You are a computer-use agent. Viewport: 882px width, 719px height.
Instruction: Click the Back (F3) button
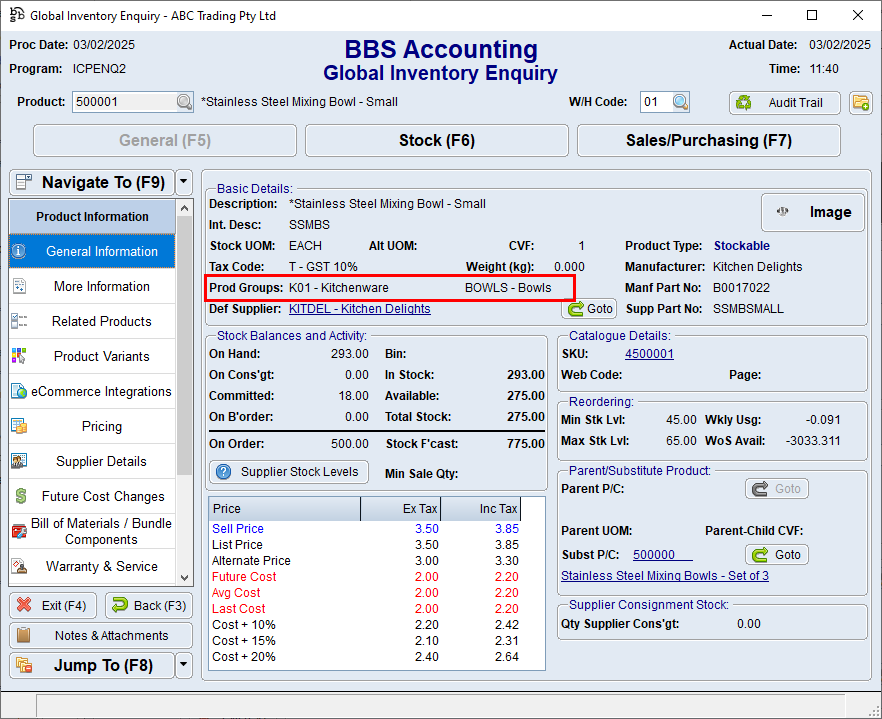[x=148, y=606]
